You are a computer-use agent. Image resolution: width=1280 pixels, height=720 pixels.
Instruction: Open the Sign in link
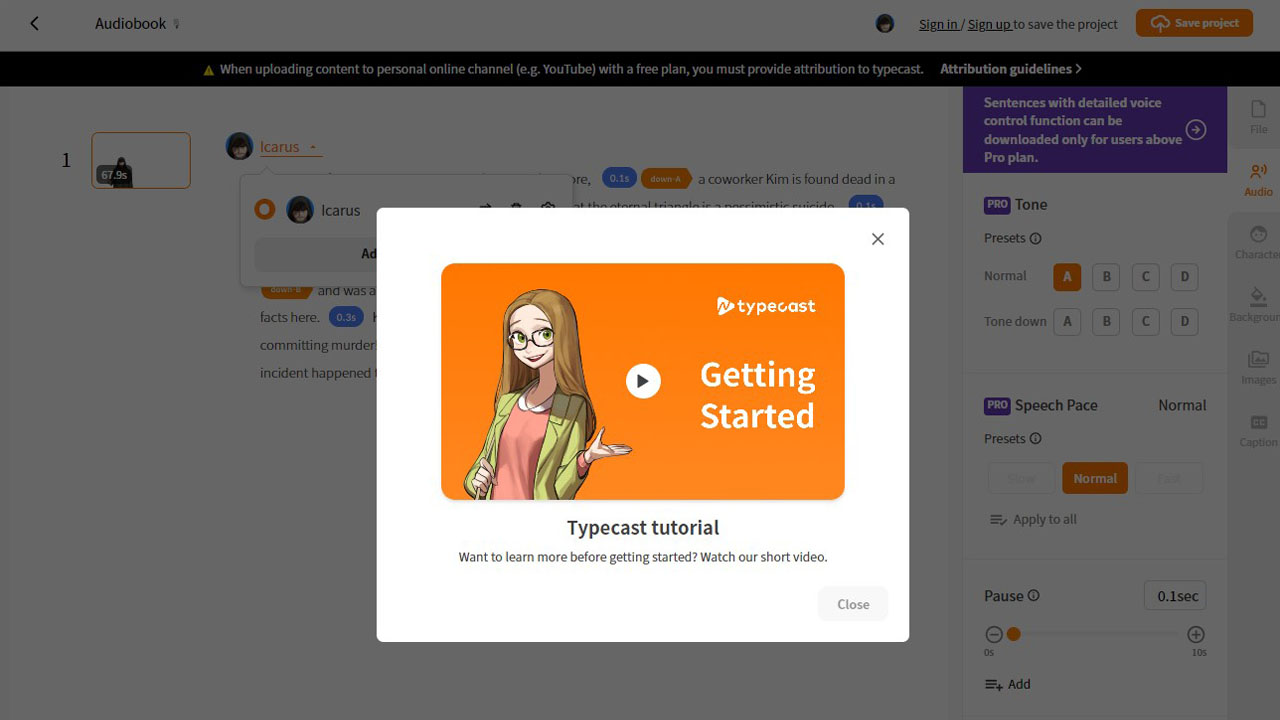(x=938, y=24)
